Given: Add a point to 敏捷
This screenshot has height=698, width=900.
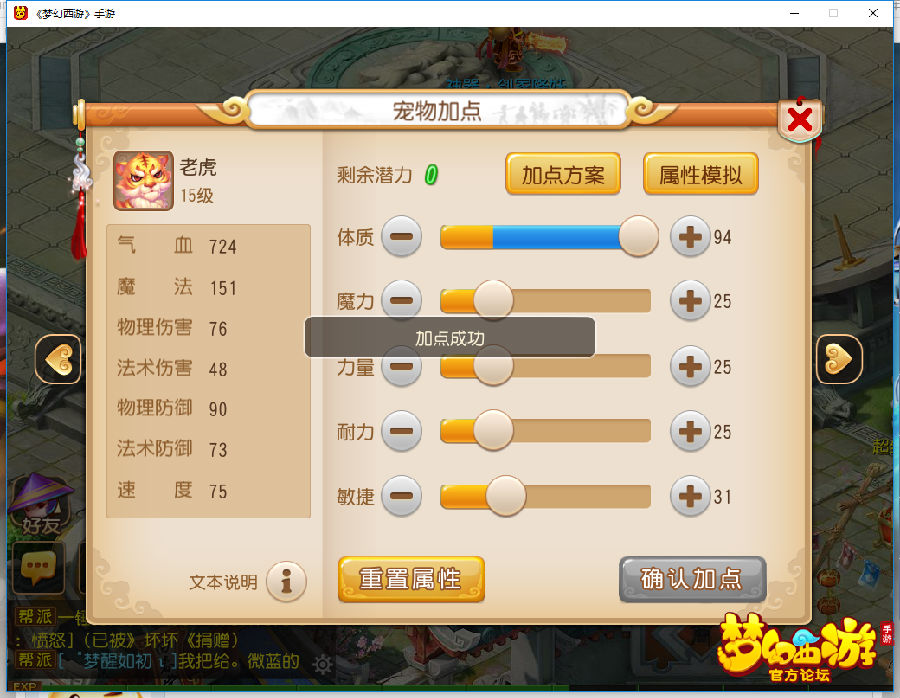Looking at the screenshot, I should [690, 496].
